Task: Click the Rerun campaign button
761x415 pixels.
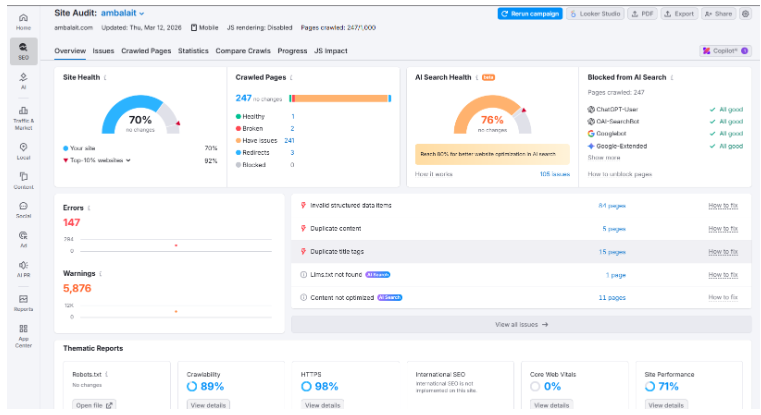Action: pos(530,14)
